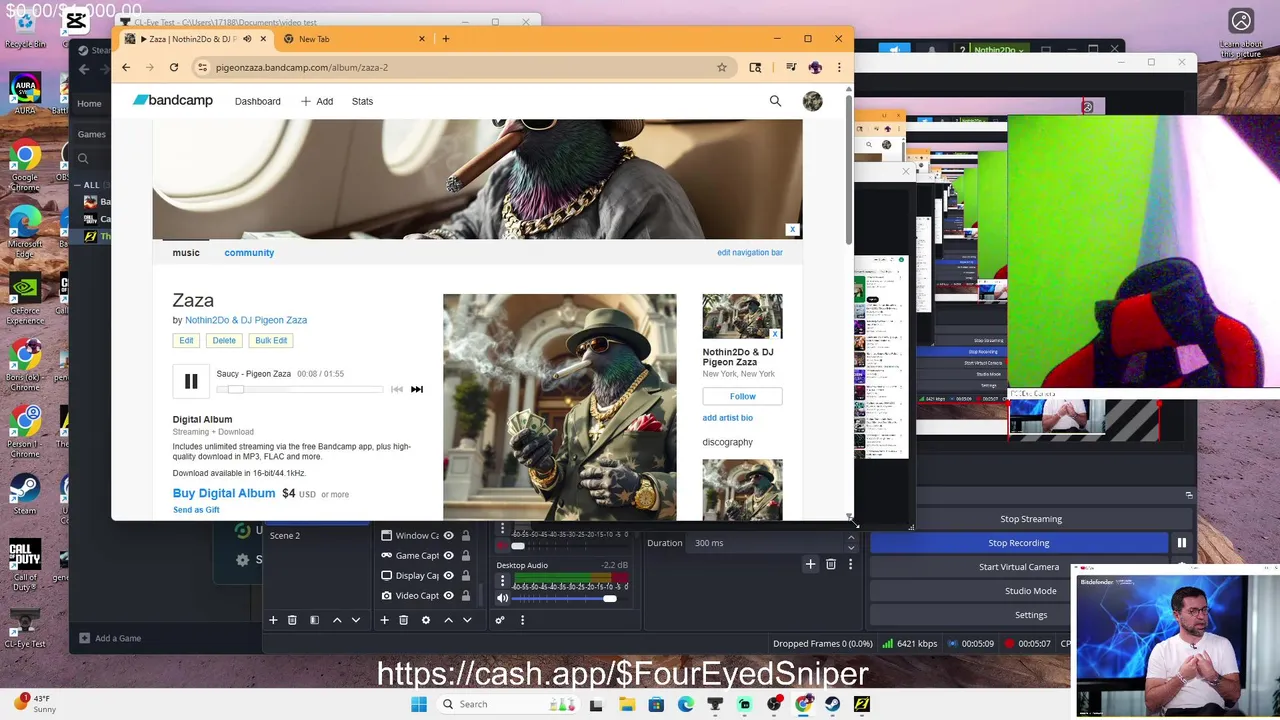Image resolution: width=1280 pixels, height=720 pixels.
Task: Pause recording in OBS
Action: point(1182,543)
